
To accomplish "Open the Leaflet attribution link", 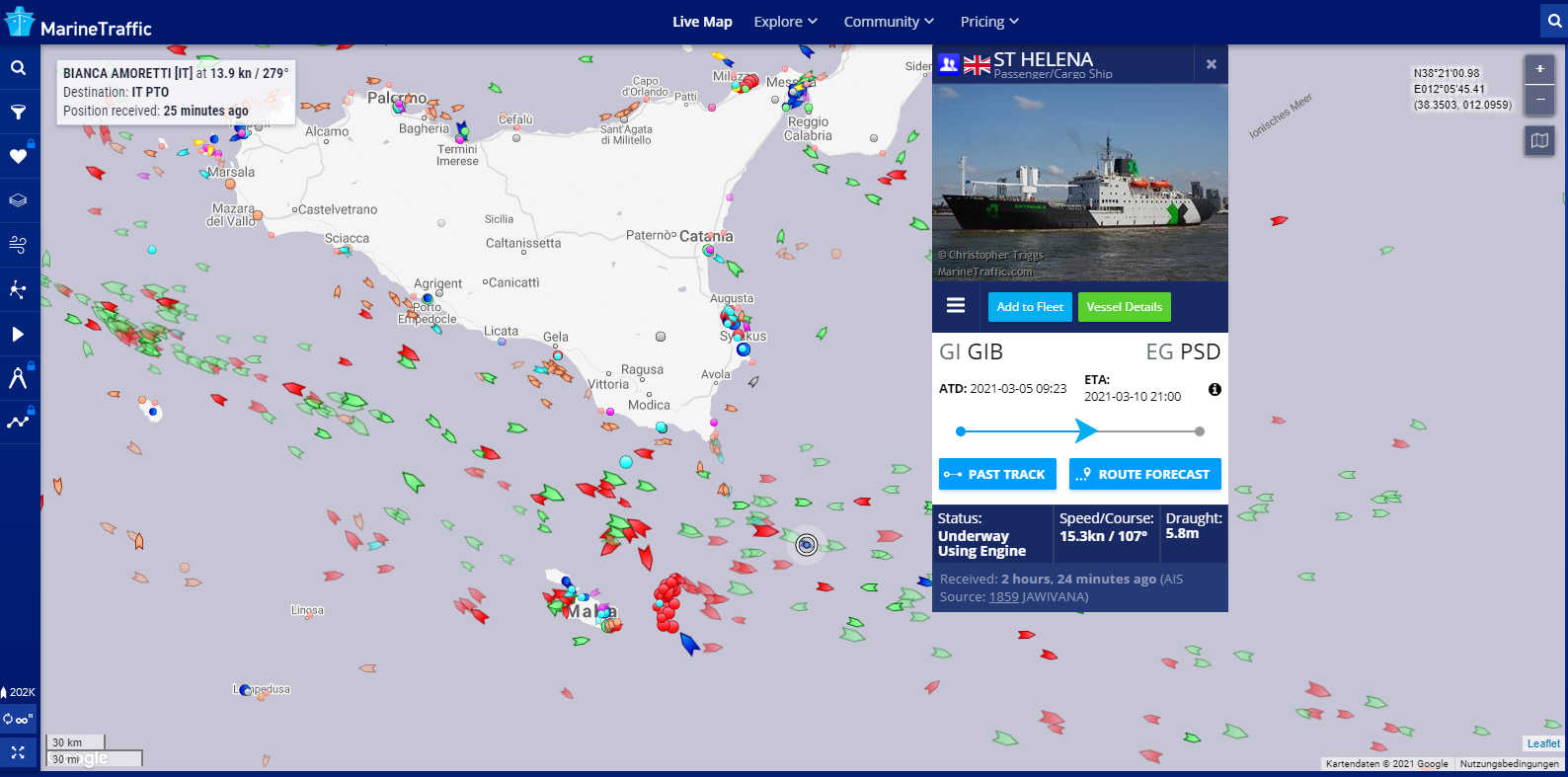I will point(1543,743).
